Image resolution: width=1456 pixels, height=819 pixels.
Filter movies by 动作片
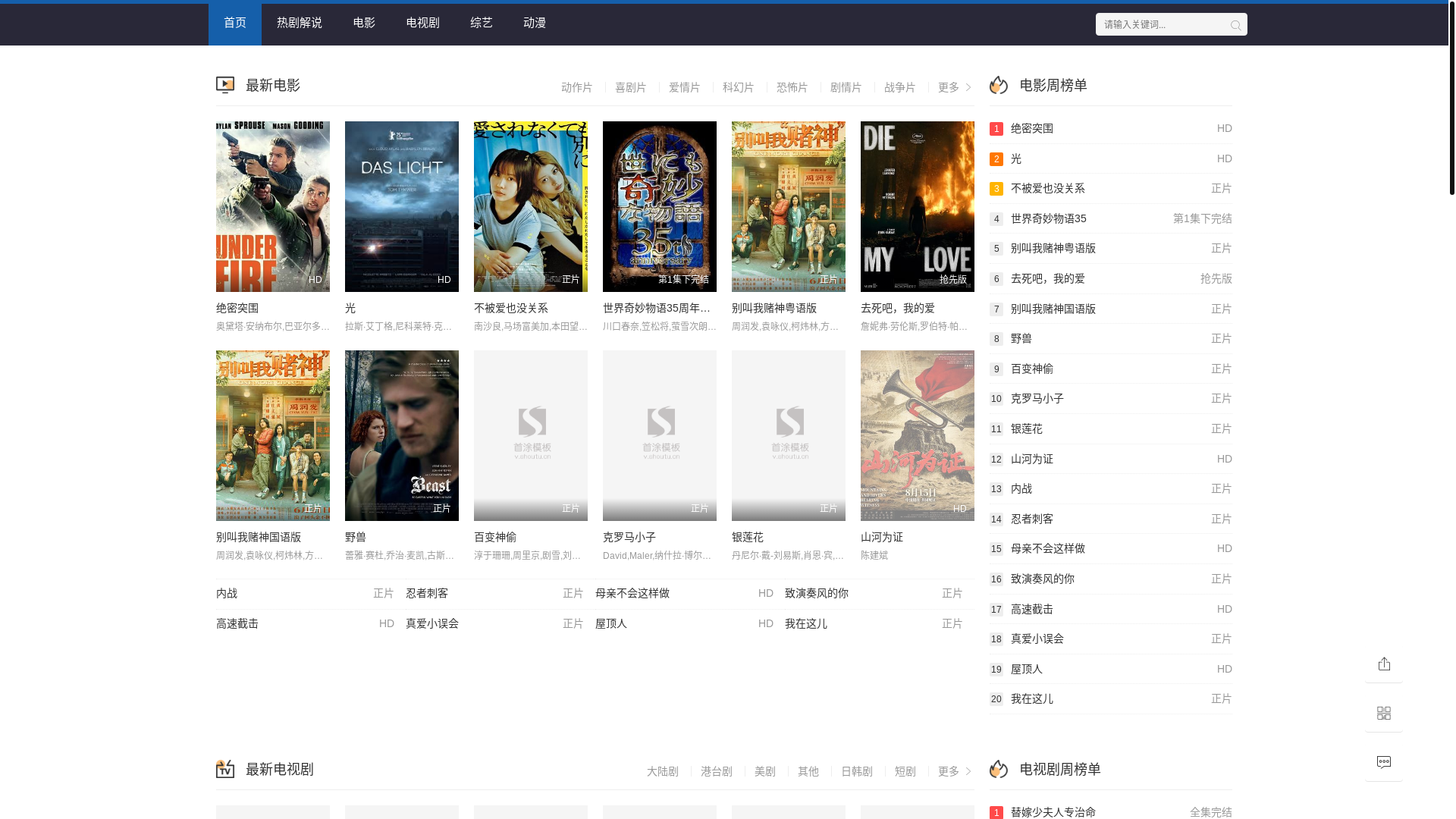coord(577,88)
